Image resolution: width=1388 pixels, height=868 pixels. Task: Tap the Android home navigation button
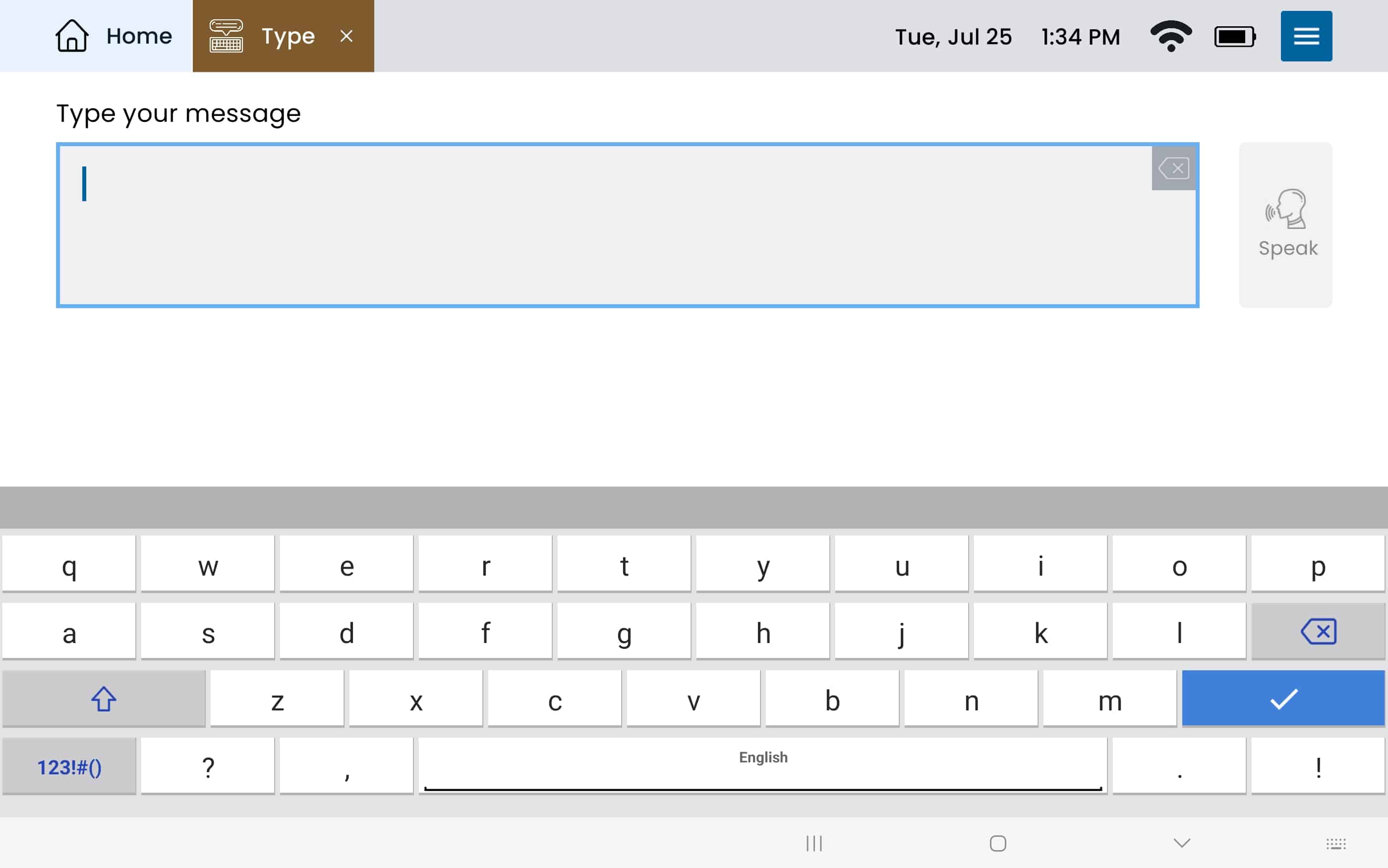pyautogui.click(x=997, y=843)
